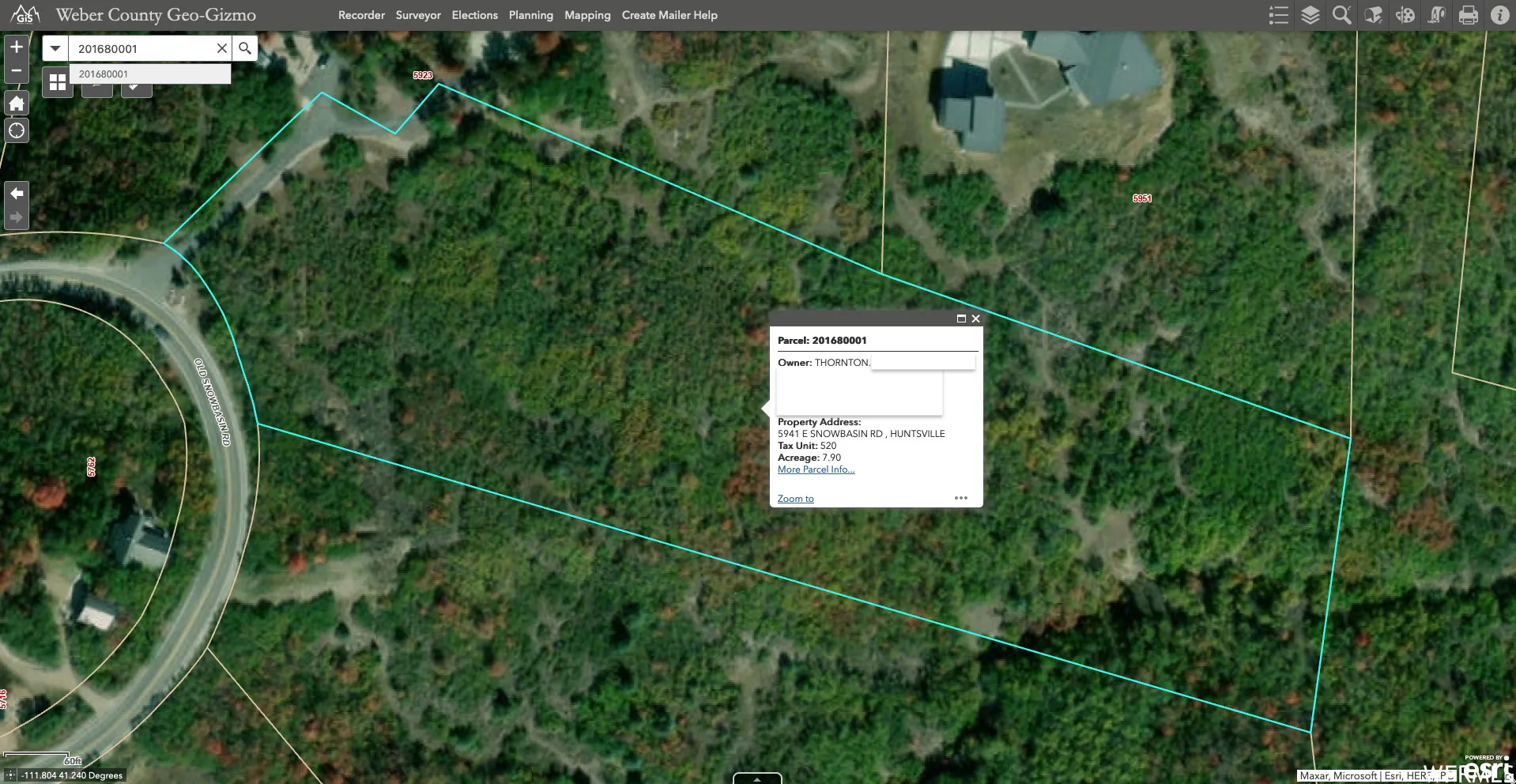This screenshot has height=784, width=1516.
Task: Open the Mapping menu
Action: click(587, 15)
